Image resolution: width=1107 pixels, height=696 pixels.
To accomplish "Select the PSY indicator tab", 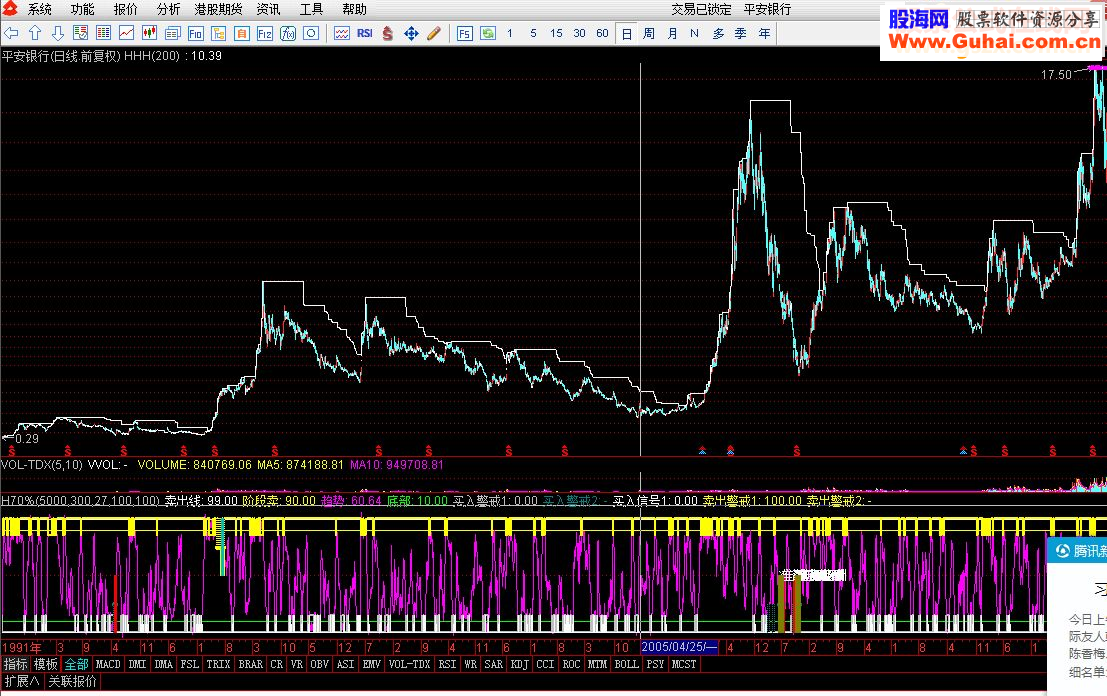I will pyautogui.click(x=655, y=664).
